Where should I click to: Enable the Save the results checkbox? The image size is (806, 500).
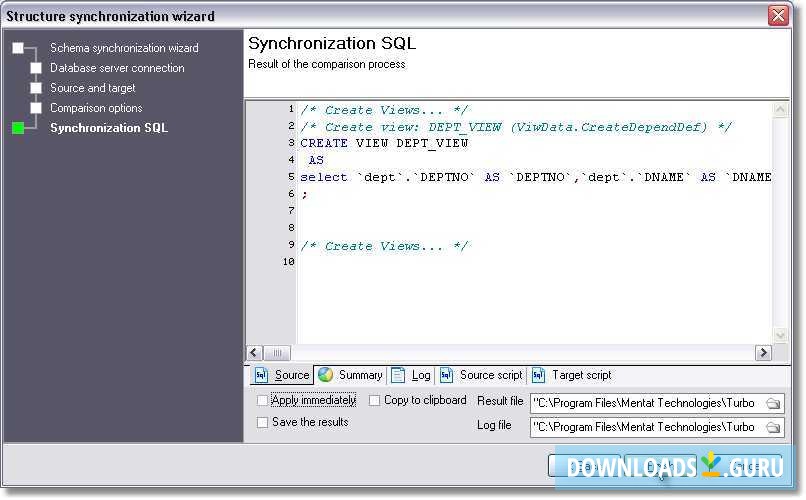262,422
